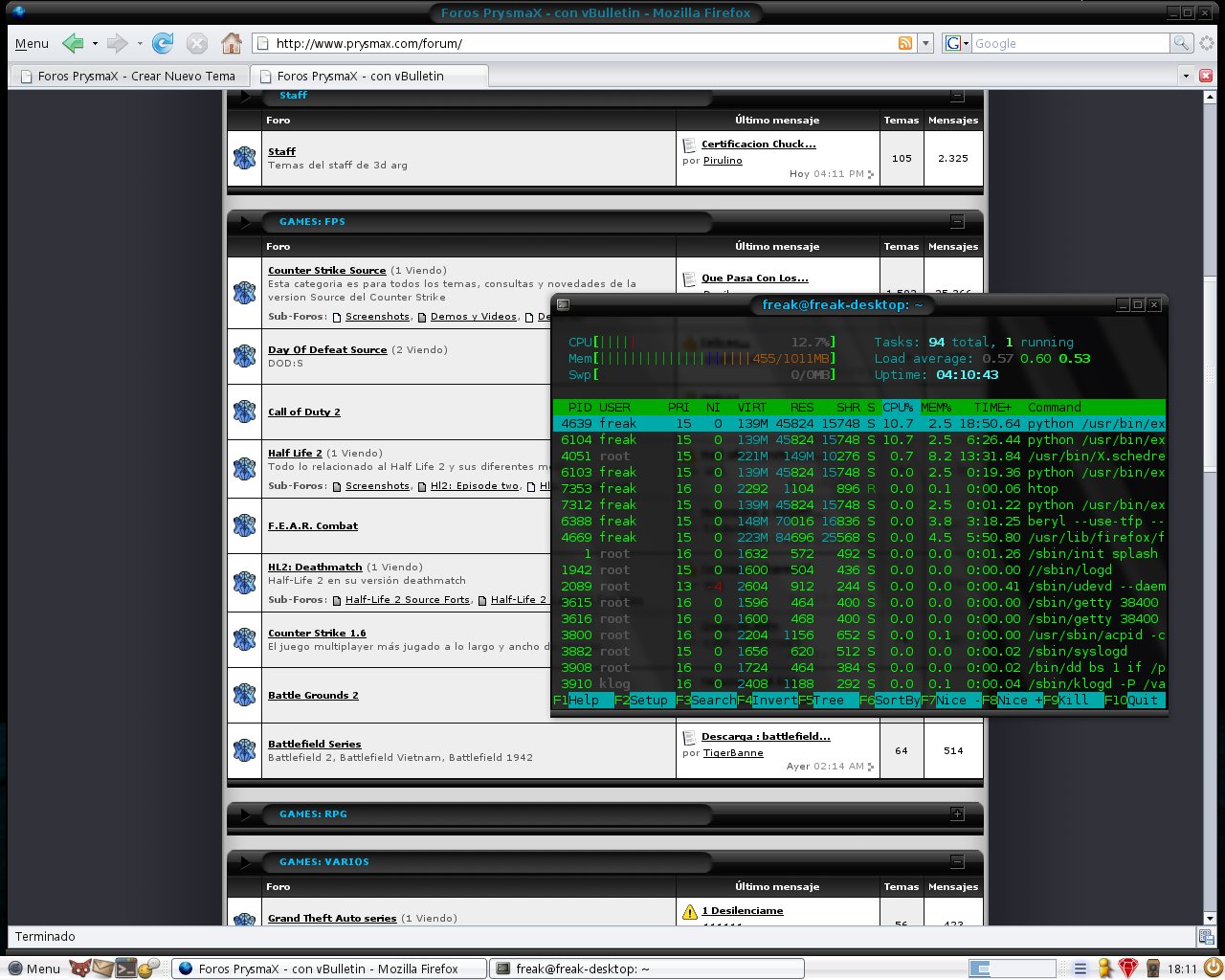
Task: Open the home page via house icon
Action: [x=232, y=43]
